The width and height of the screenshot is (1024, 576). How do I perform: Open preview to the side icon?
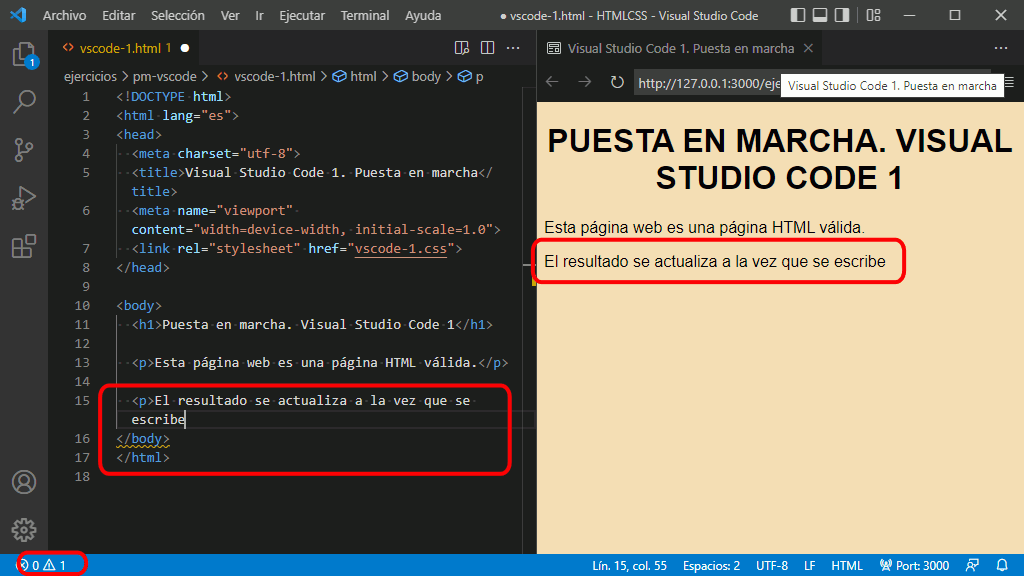click(462, 48)
